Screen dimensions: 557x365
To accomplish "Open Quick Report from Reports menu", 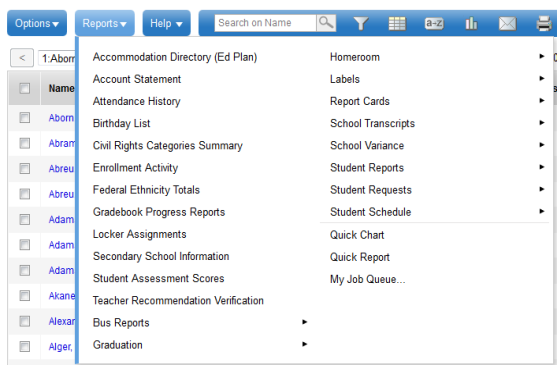I will 360,257.
